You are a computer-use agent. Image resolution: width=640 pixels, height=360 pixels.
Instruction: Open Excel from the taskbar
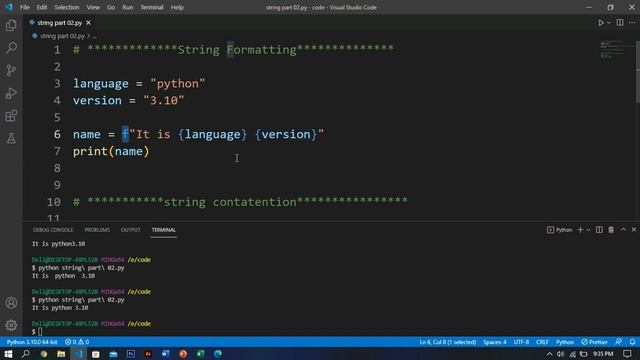tap(200, 353)
